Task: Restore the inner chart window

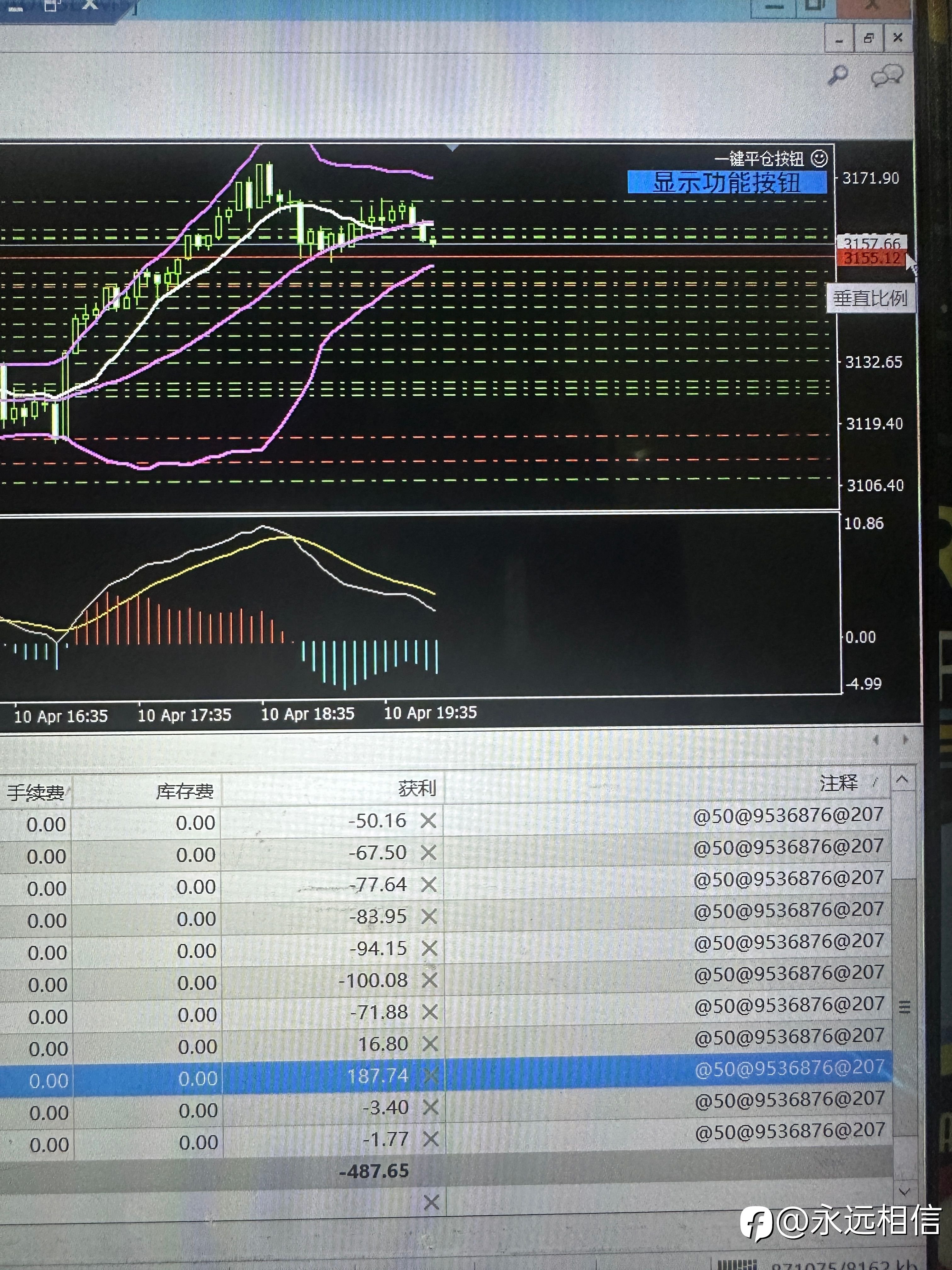Action: tap(868, 38)
